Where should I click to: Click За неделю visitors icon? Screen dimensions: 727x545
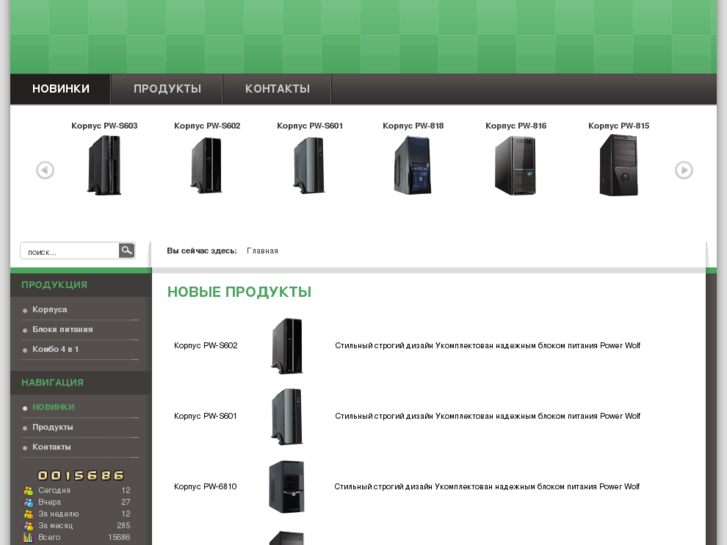(28, 514)
